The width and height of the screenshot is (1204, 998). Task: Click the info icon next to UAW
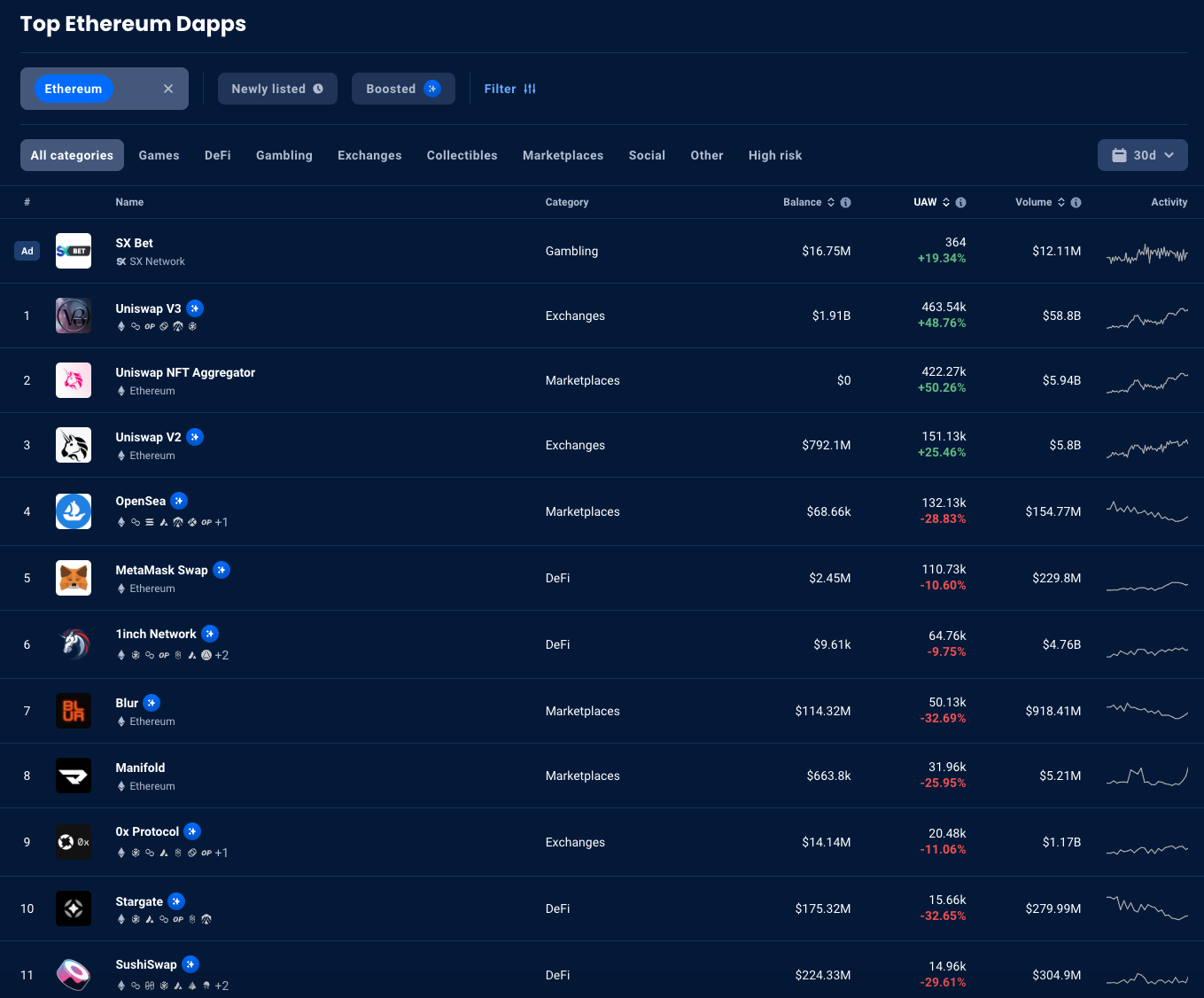click(x=960, y=202)
